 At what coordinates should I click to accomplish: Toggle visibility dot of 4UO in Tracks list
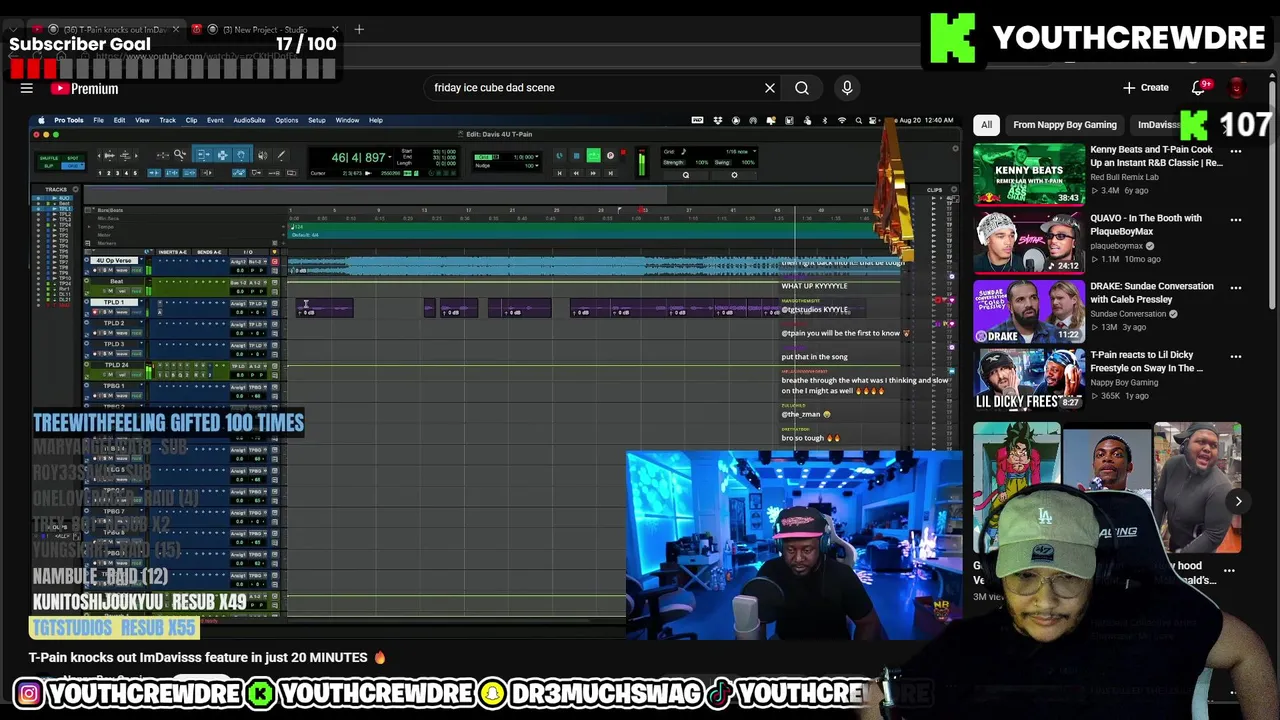coord(38,198)
